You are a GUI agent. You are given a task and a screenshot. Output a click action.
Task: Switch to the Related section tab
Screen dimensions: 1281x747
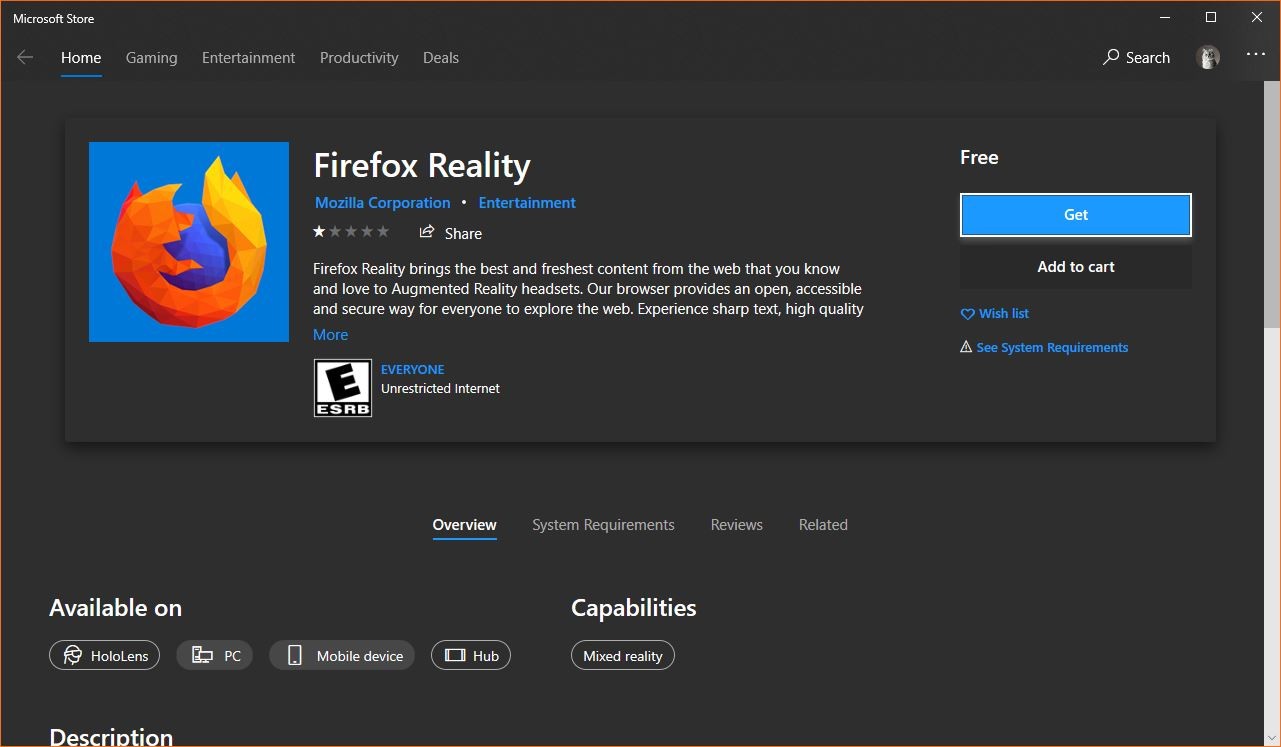click(823, 525)
